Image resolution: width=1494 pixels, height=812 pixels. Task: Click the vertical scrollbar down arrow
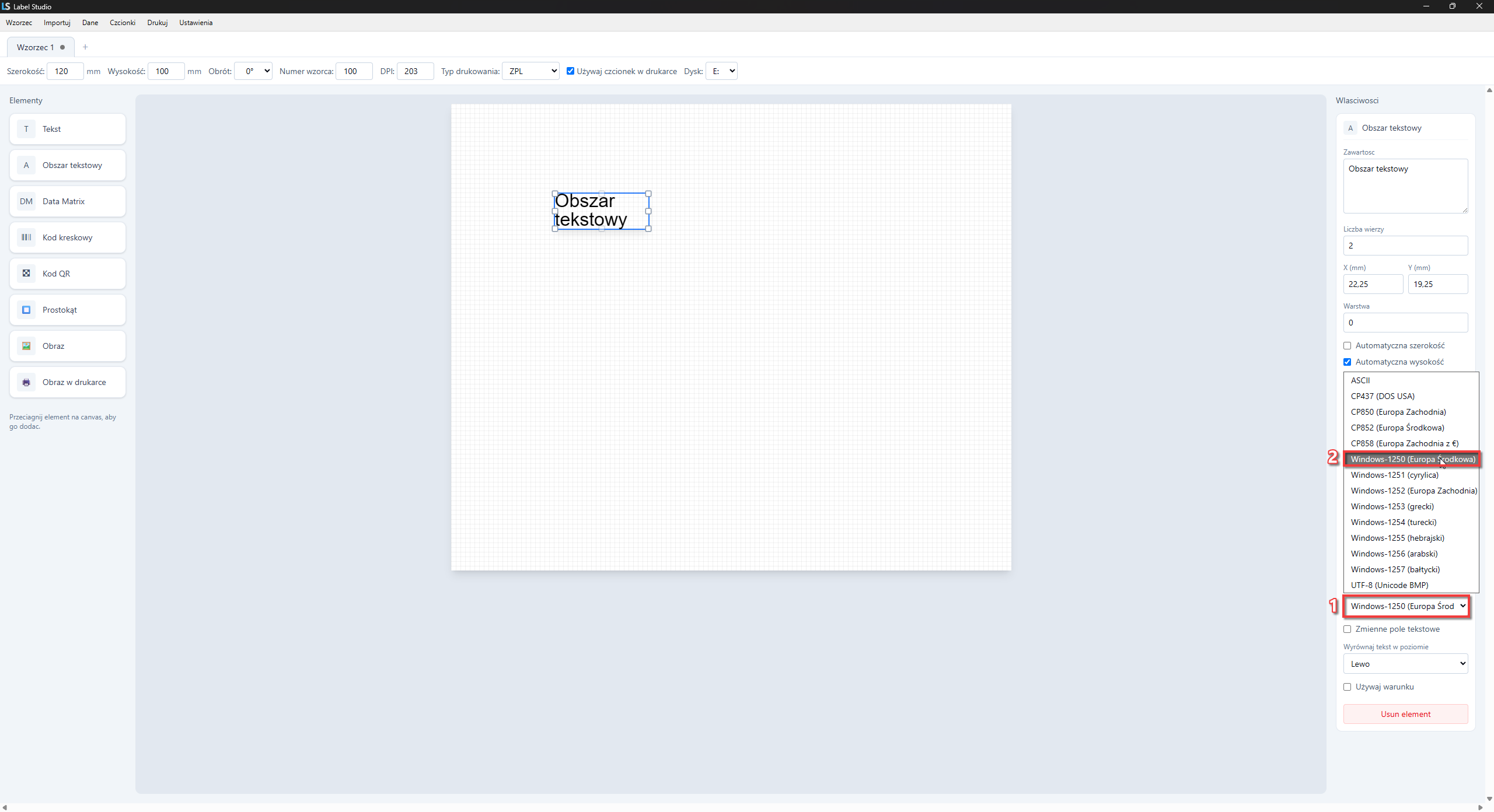tap(1489, 799)
